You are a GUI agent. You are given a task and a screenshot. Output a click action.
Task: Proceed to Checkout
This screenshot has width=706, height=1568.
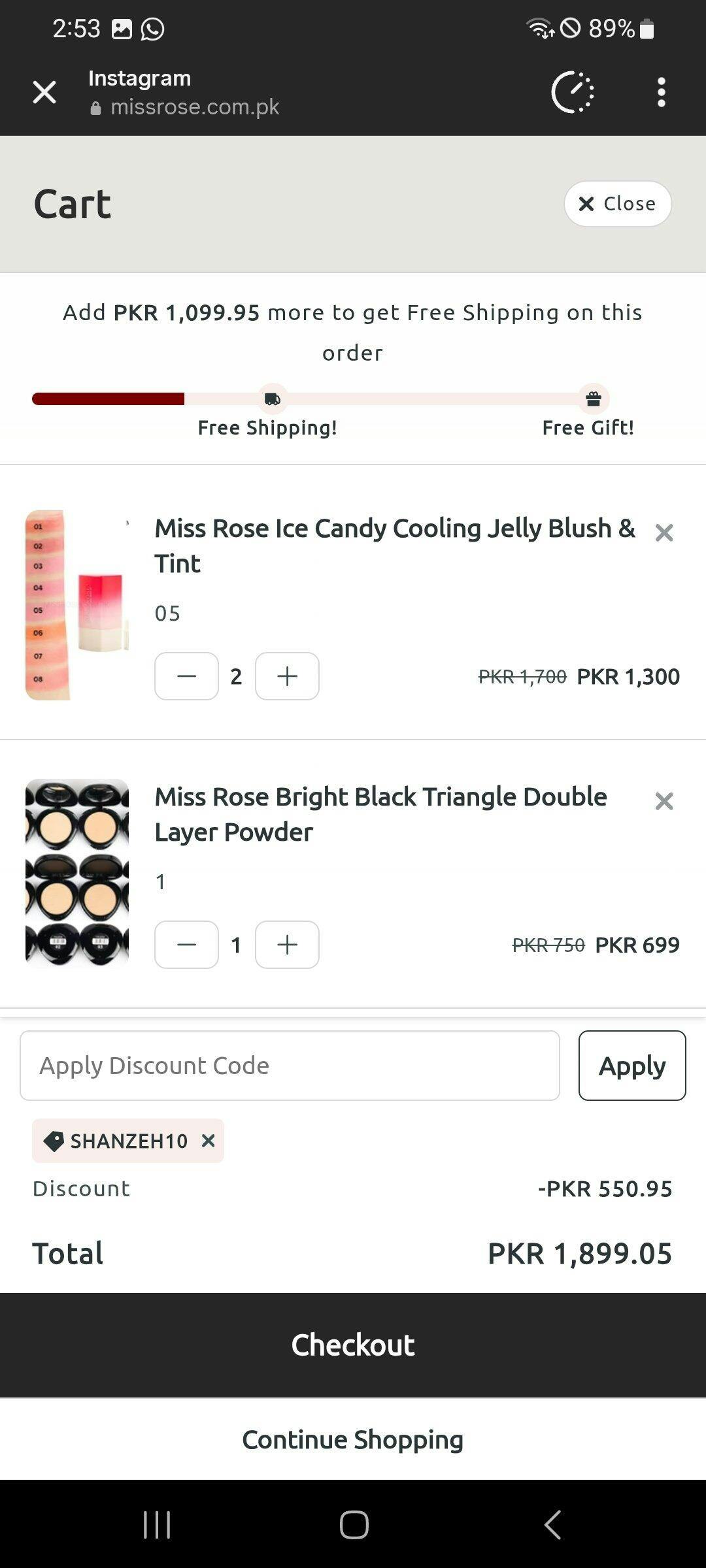tap(353, 1345)
